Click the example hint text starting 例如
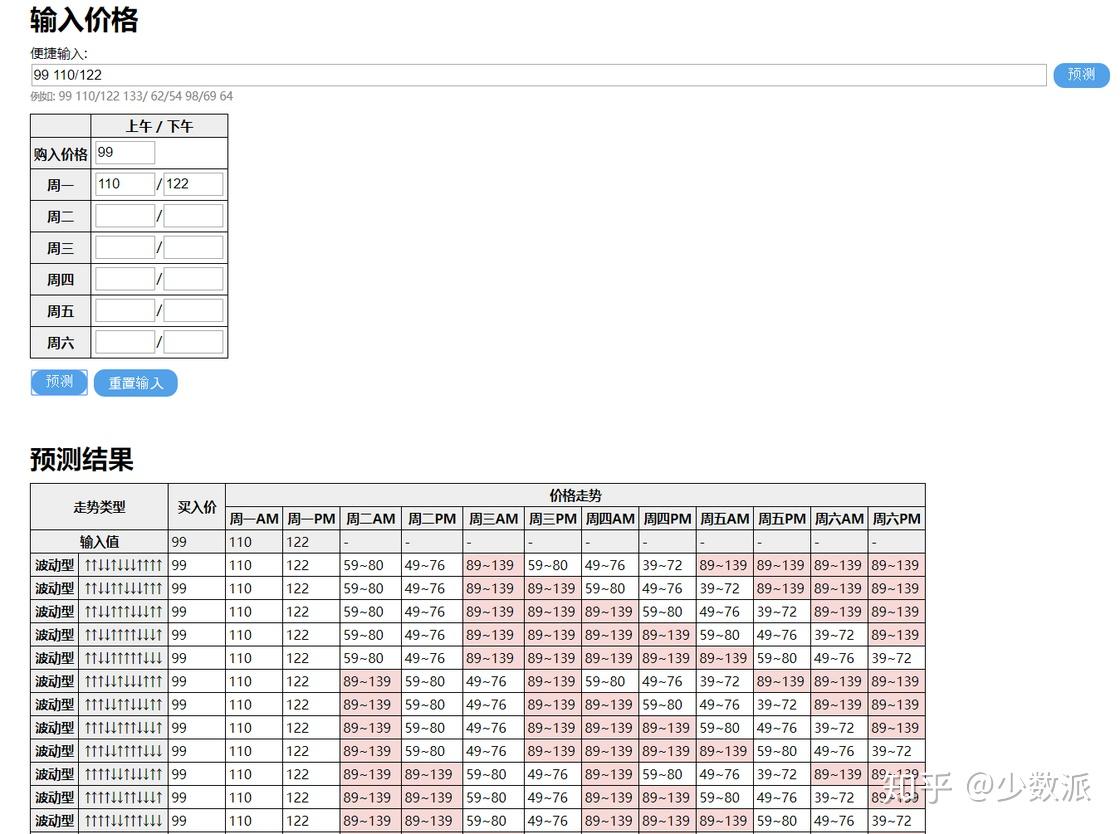Screen dimensions: 1120x834 pyautogui.click(x=131, y=96)
